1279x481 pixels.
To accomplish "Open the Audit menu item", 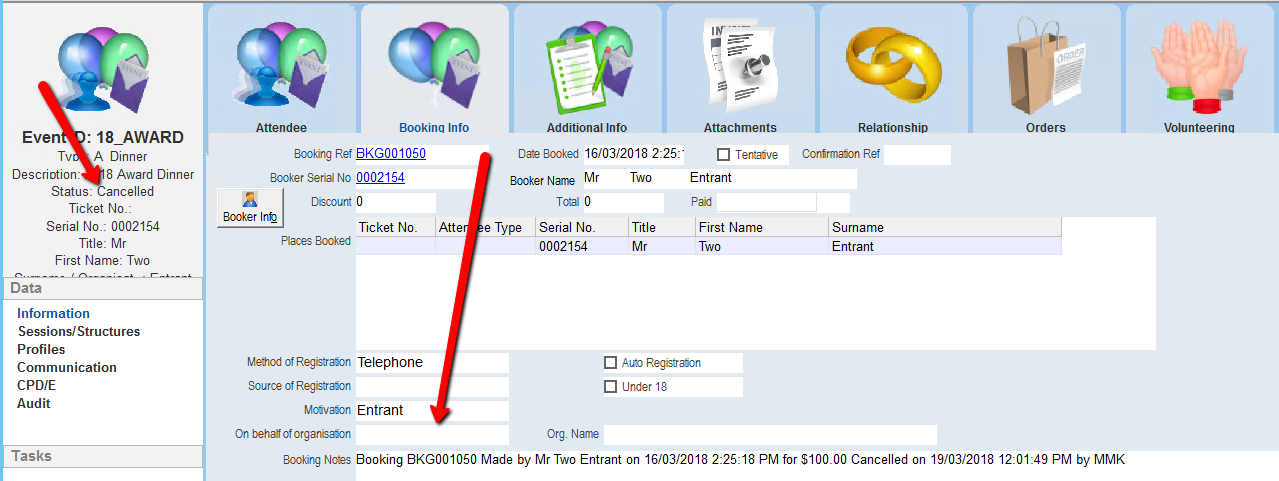I will pos(34,404).
